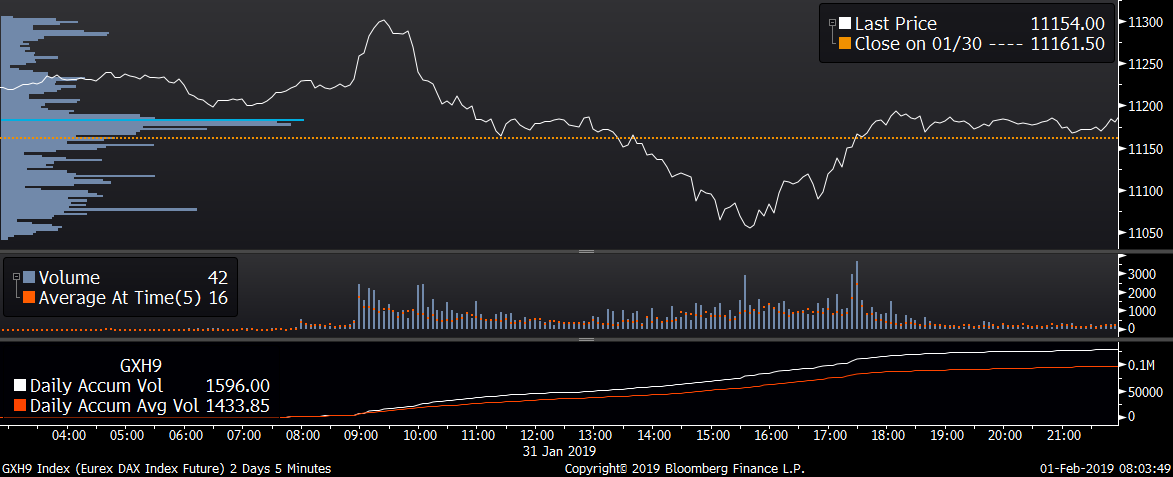Click the 17:00 time axis label
This screenshot has width=1173, height=477.
coord(830,436)
